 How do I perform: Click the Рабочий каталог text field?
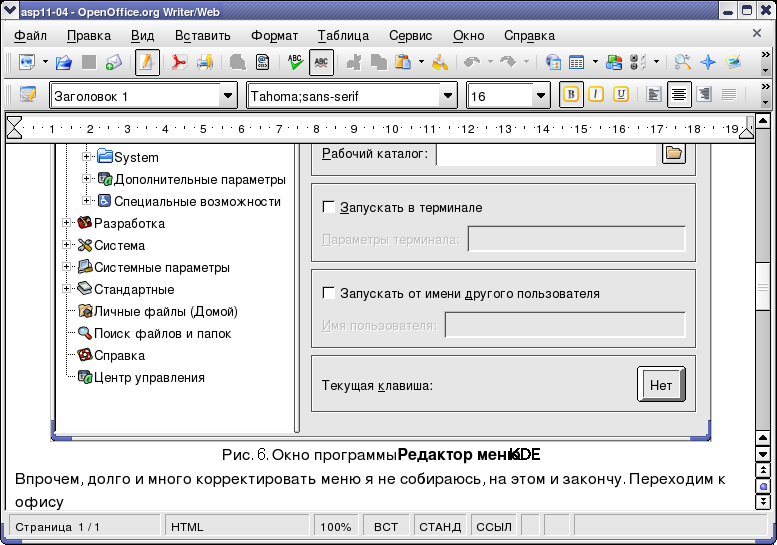[546, 154]
